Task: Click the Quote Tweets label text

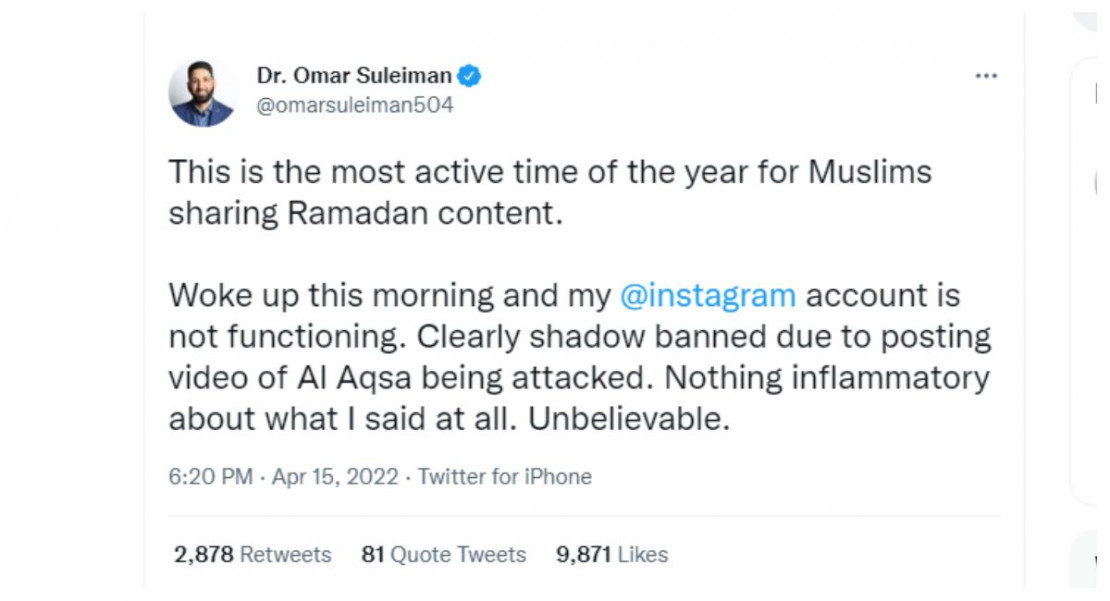Action: pyautogui.click(x=459, y=554)
